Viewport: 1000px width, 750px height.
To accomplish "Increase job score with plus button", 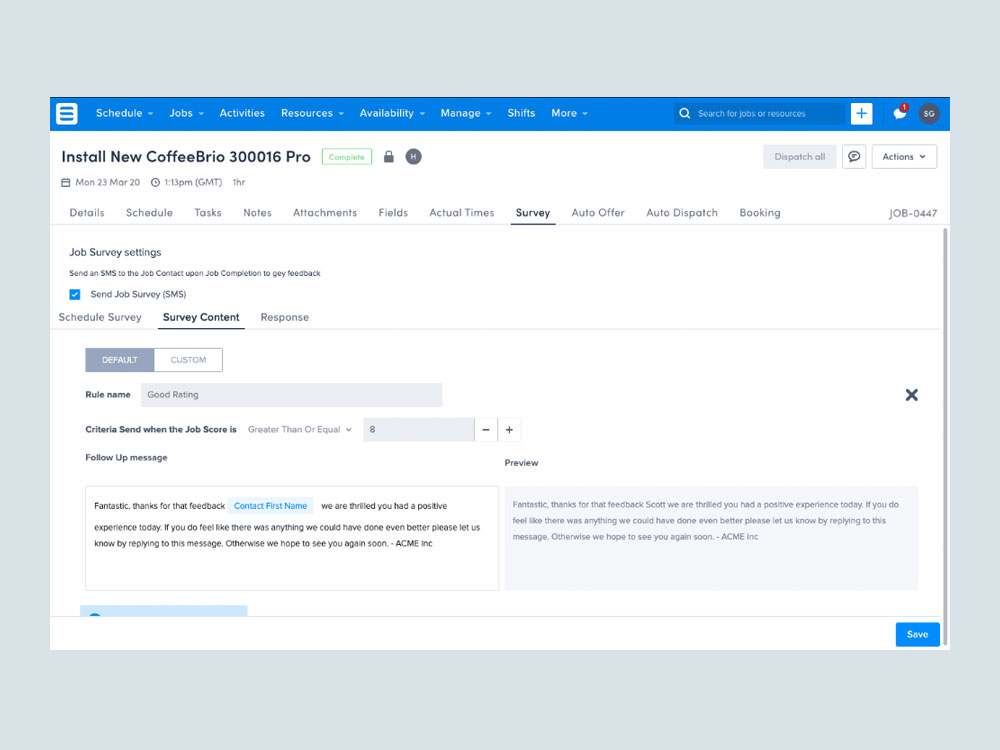I will click(x=509, y=430).
